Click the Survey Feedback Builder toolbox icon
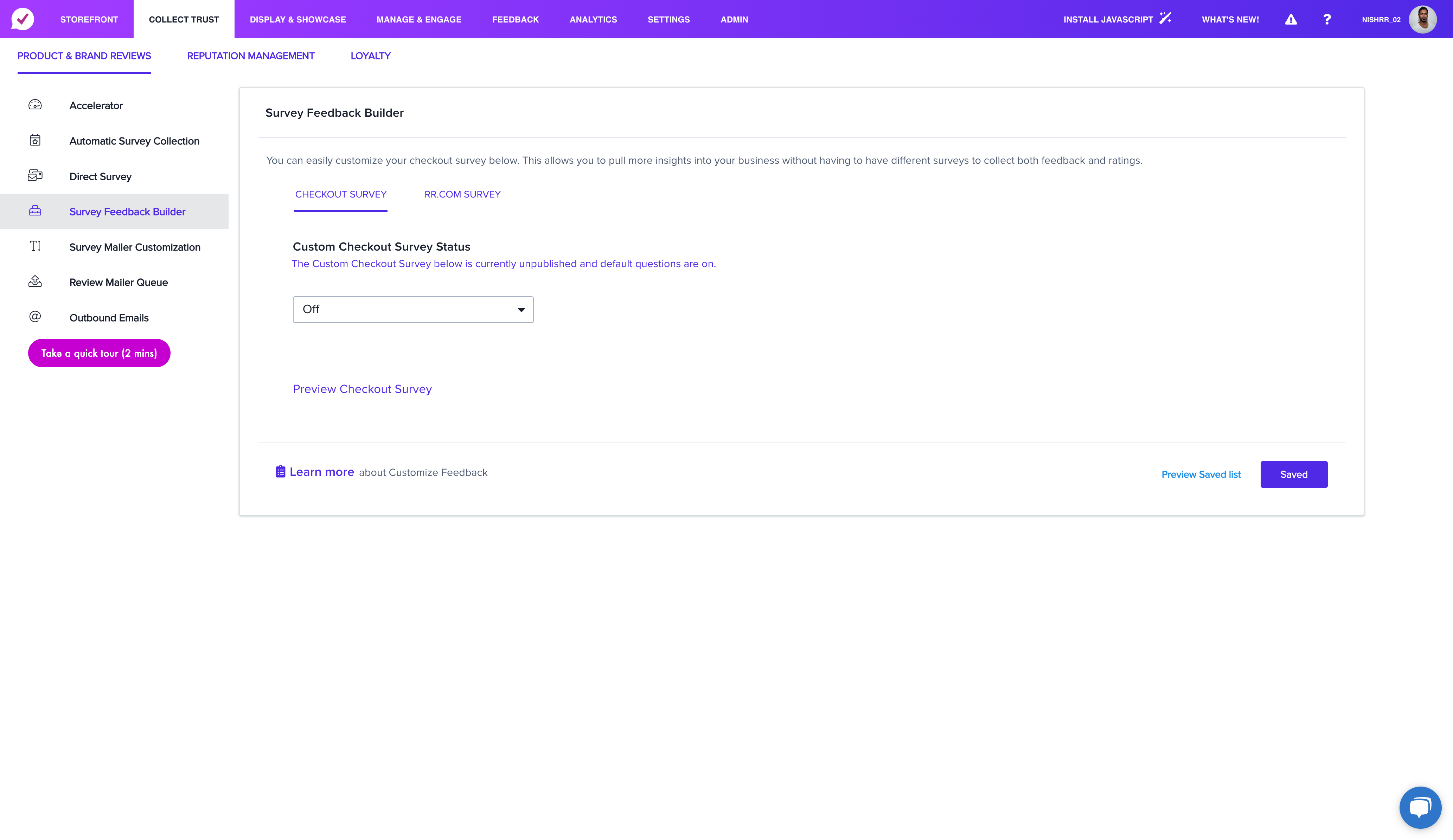 (x=35, y=211)
